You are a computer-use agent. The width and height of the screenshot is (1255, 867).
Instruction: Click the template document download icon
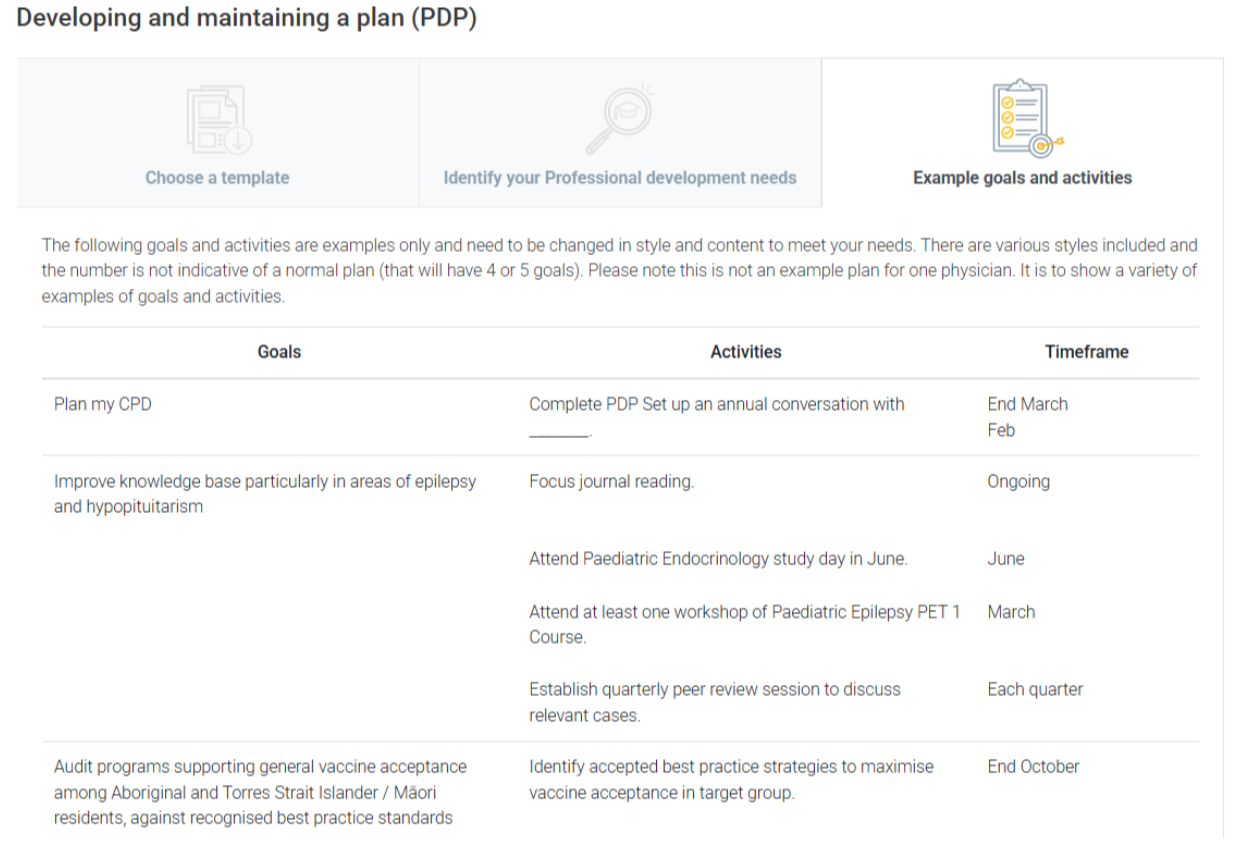pos(218,117)
